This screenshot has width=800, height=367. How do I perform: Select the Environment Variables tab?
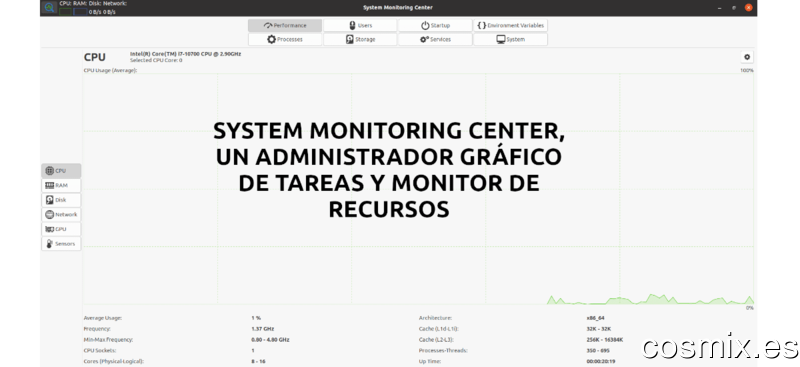(x=510, y=26)
